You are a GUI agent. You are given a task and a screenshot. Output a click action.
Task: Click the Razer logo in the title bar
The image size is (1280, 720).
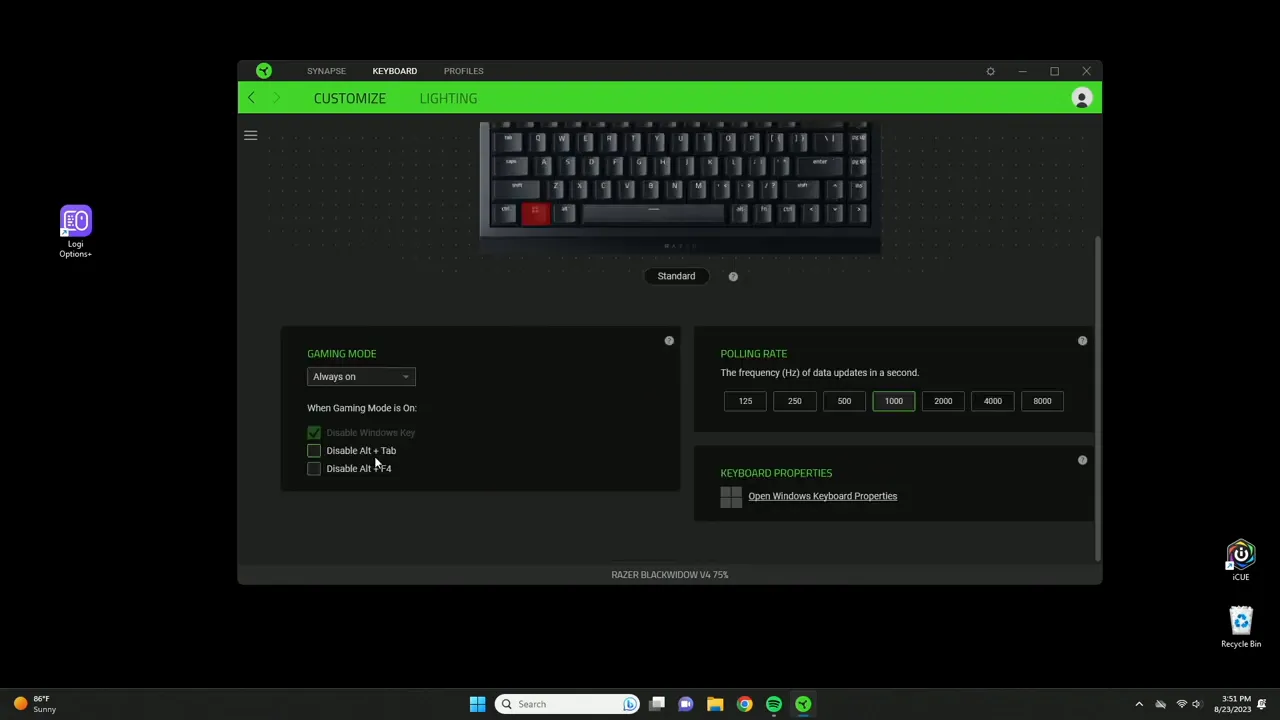(x=263, y=71)
